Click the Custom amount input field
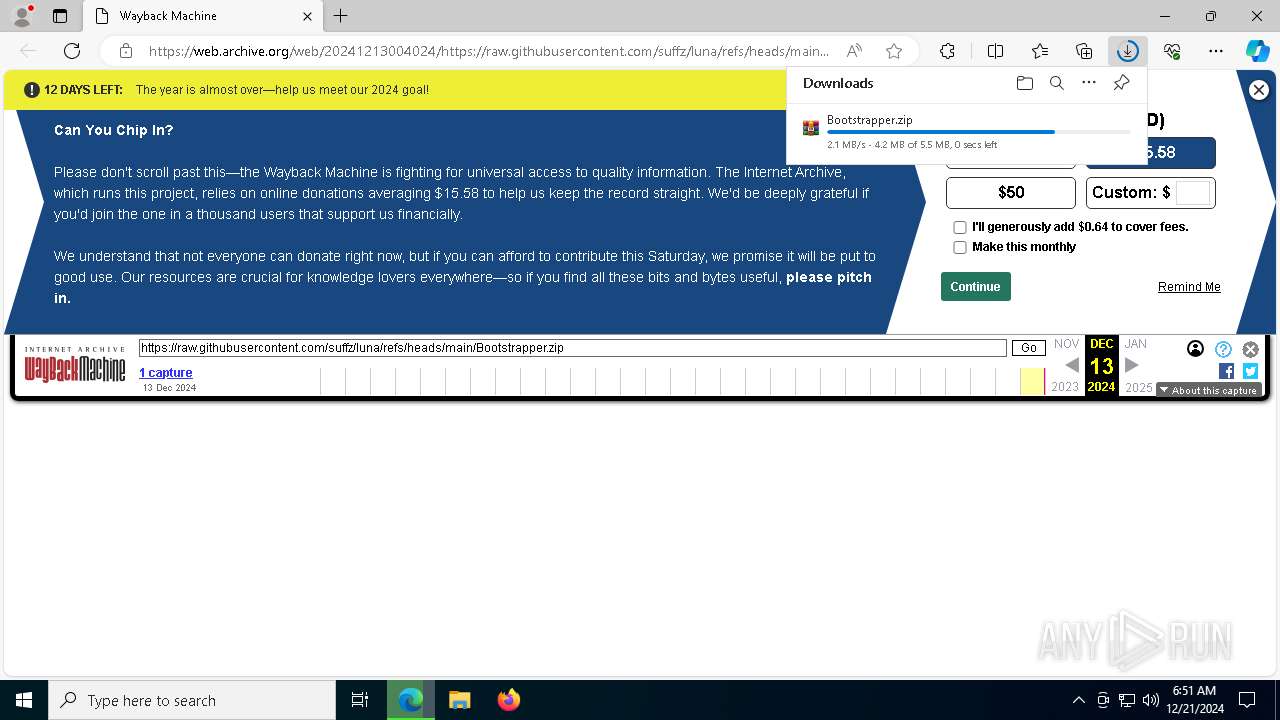The height and width of the screenshot is (720, 1280). pos(1193,192)
